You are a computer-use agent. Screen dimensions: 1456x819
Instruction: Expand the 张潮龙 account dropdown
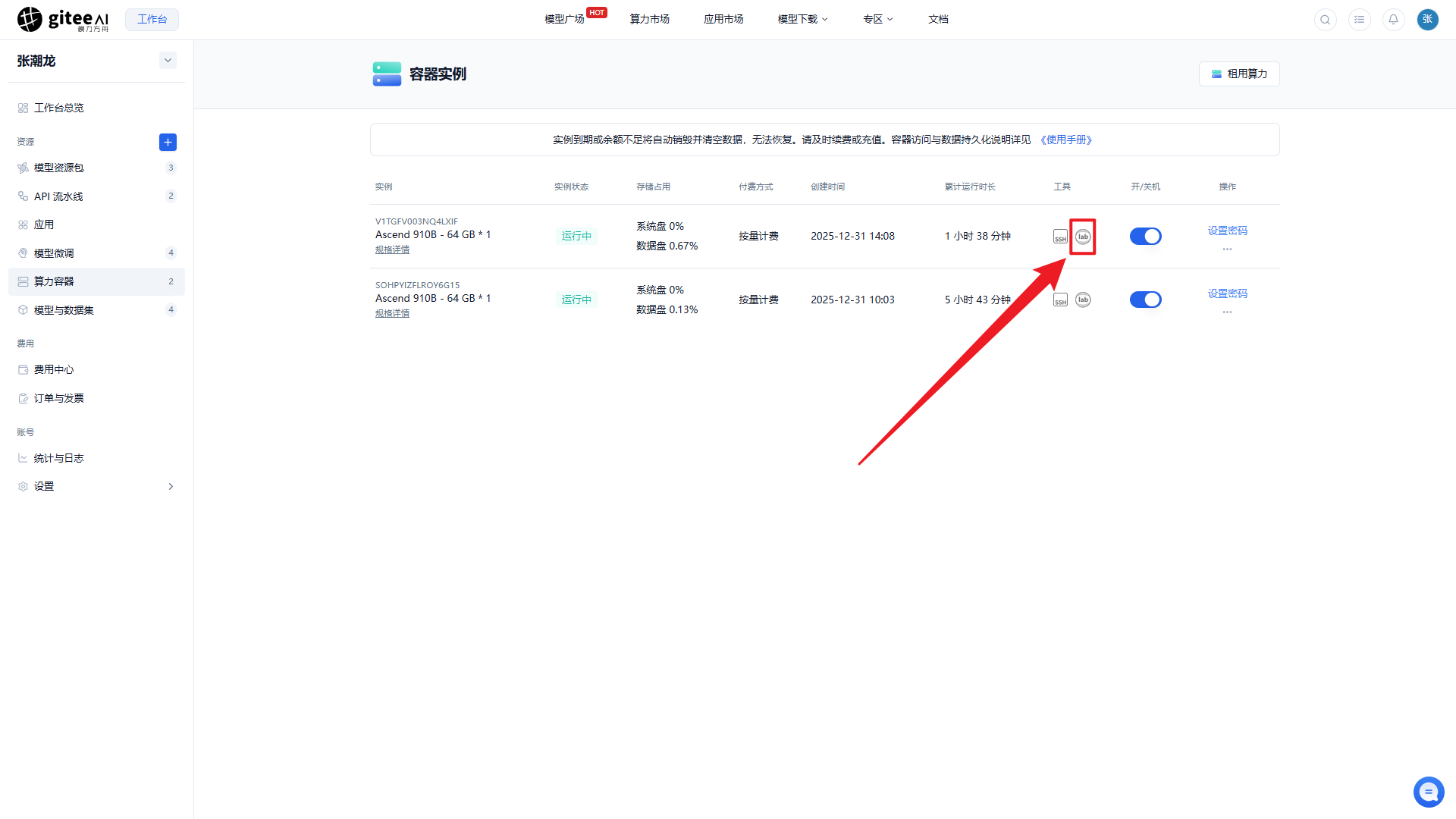click(168, 61)
